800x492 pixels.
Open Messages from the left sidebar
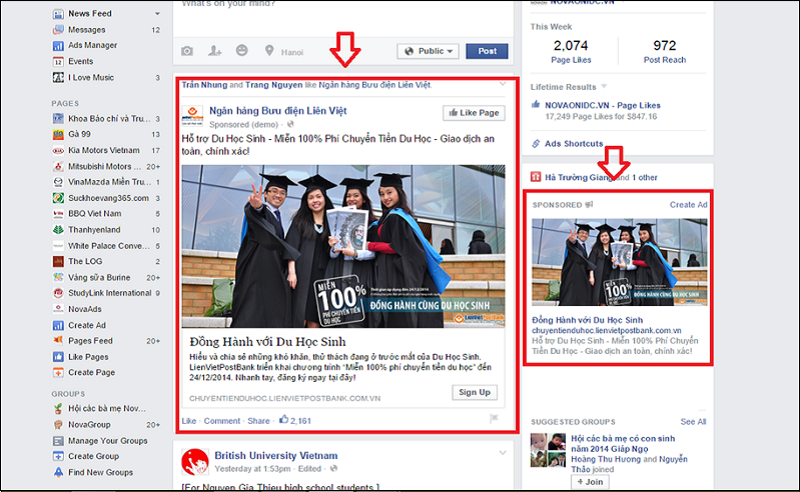(88, 30)
